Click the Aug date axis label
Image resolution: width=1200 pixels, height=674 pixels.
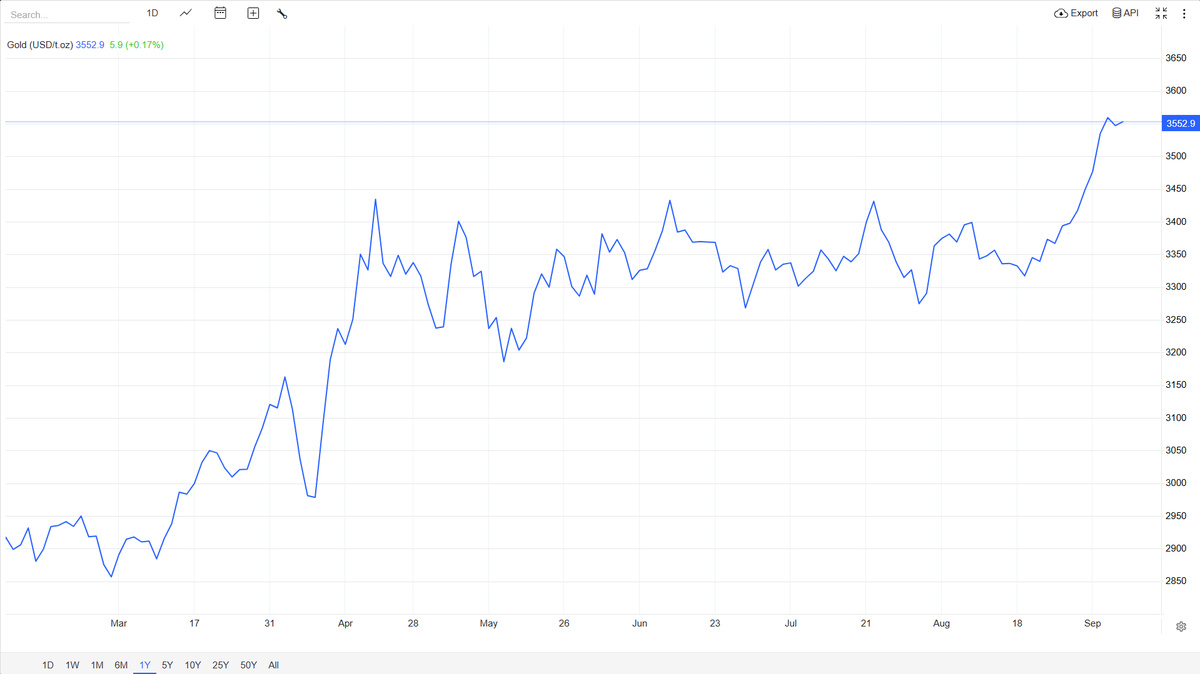point(942,624)
